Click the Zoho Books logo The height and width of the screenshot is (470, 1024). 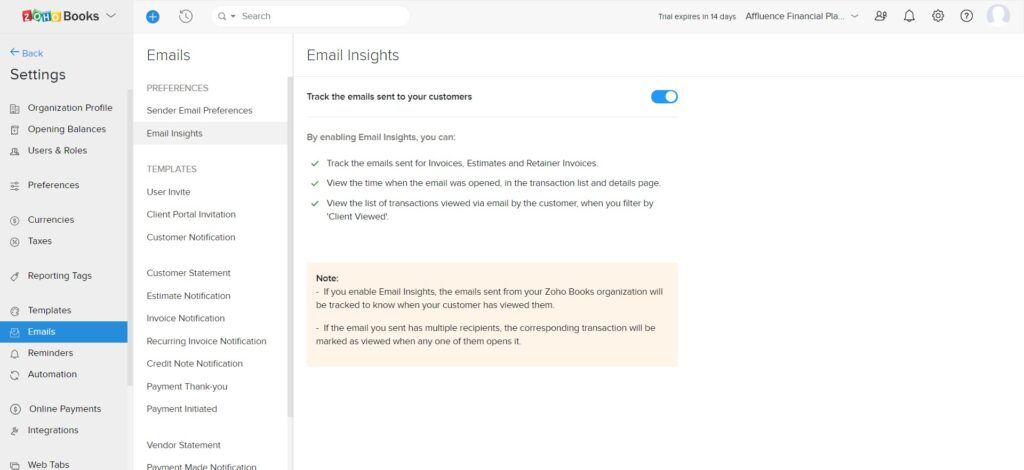(60, 16)
